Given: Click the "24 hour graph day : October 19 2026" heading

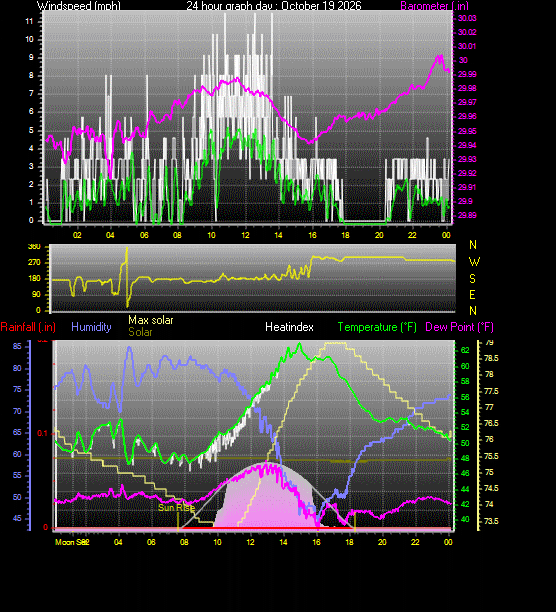Looking at the screenshot, I should [274, 6].
